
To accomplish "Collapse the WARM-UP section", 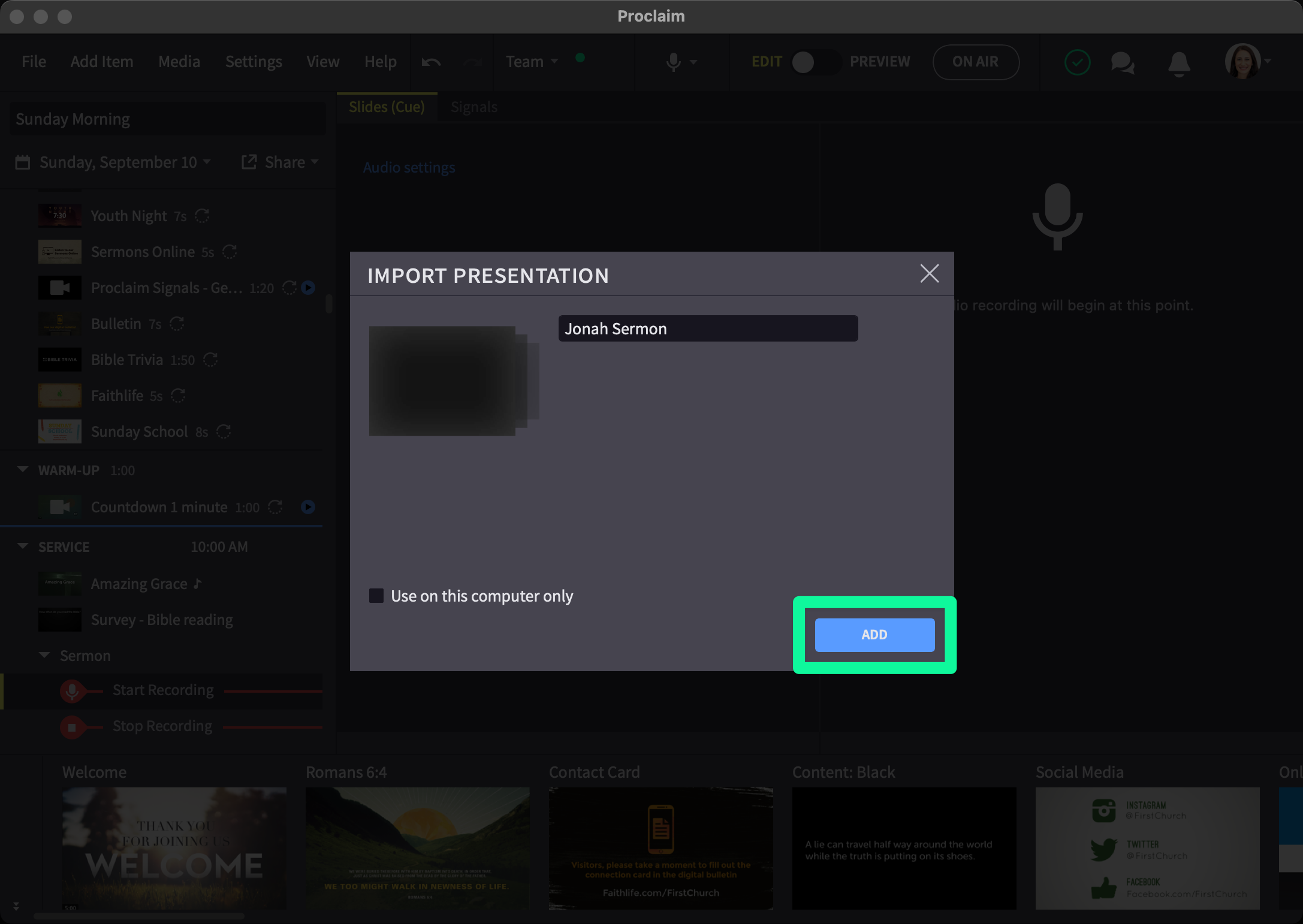I will pyautogui.click(x=23, y=469).
